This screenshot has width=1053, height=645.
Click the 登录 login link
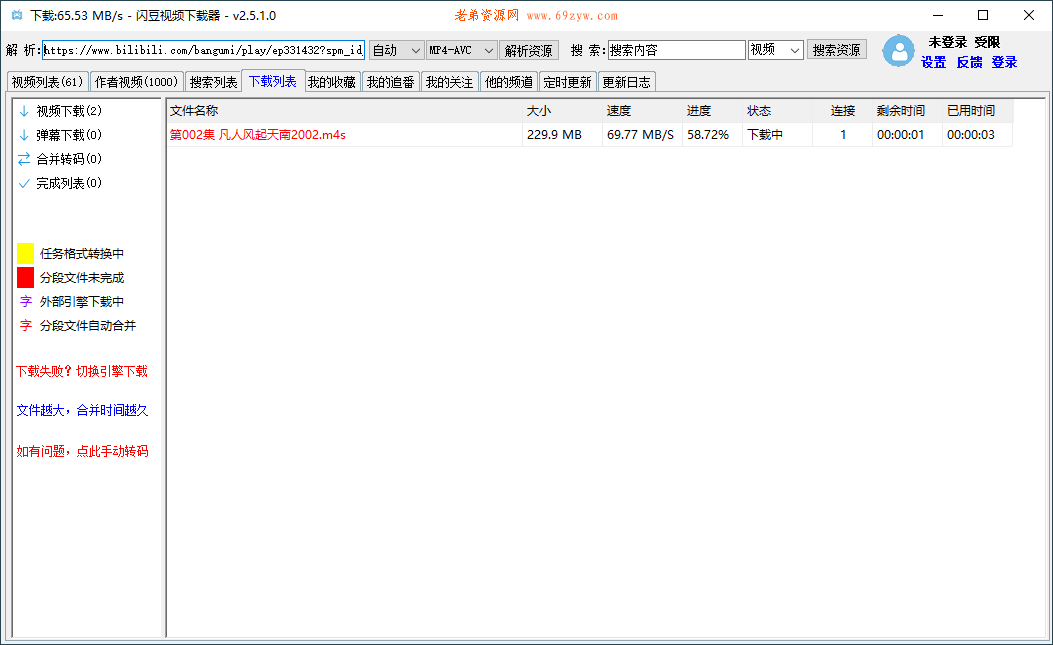point(1004,62)
